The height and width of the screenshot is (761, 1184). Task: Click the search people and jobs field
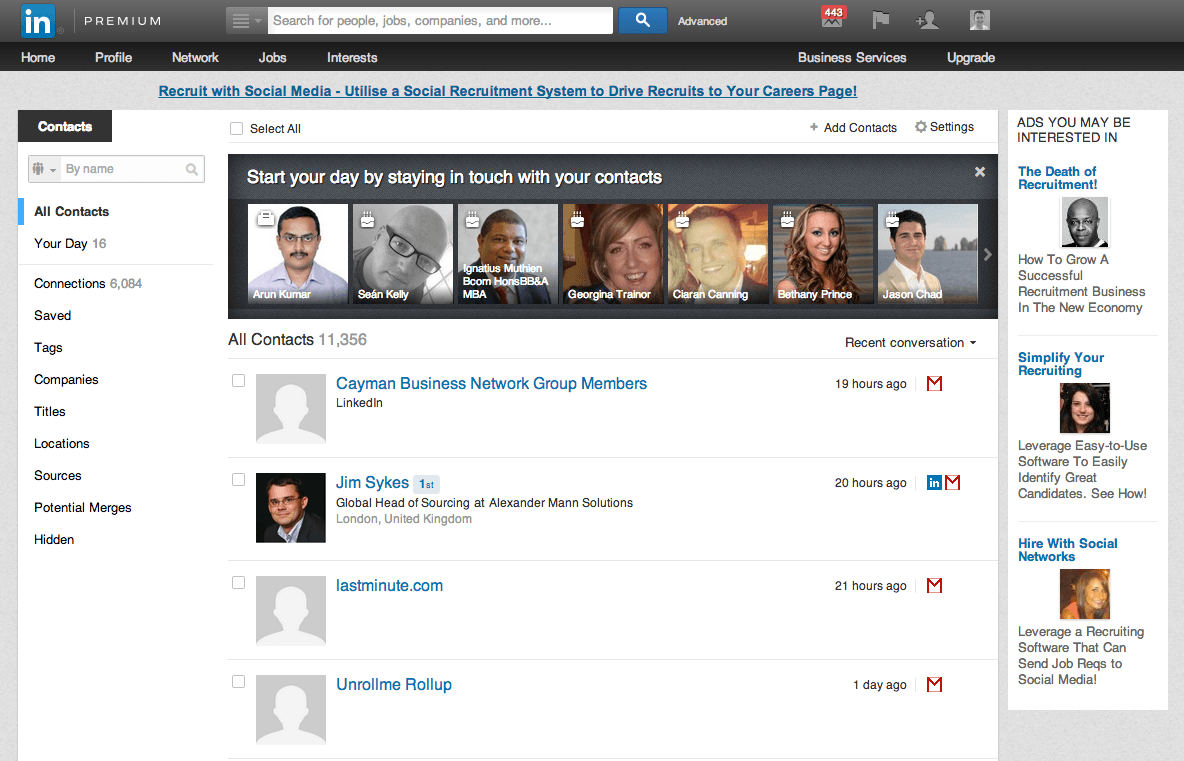click(440, 21)
